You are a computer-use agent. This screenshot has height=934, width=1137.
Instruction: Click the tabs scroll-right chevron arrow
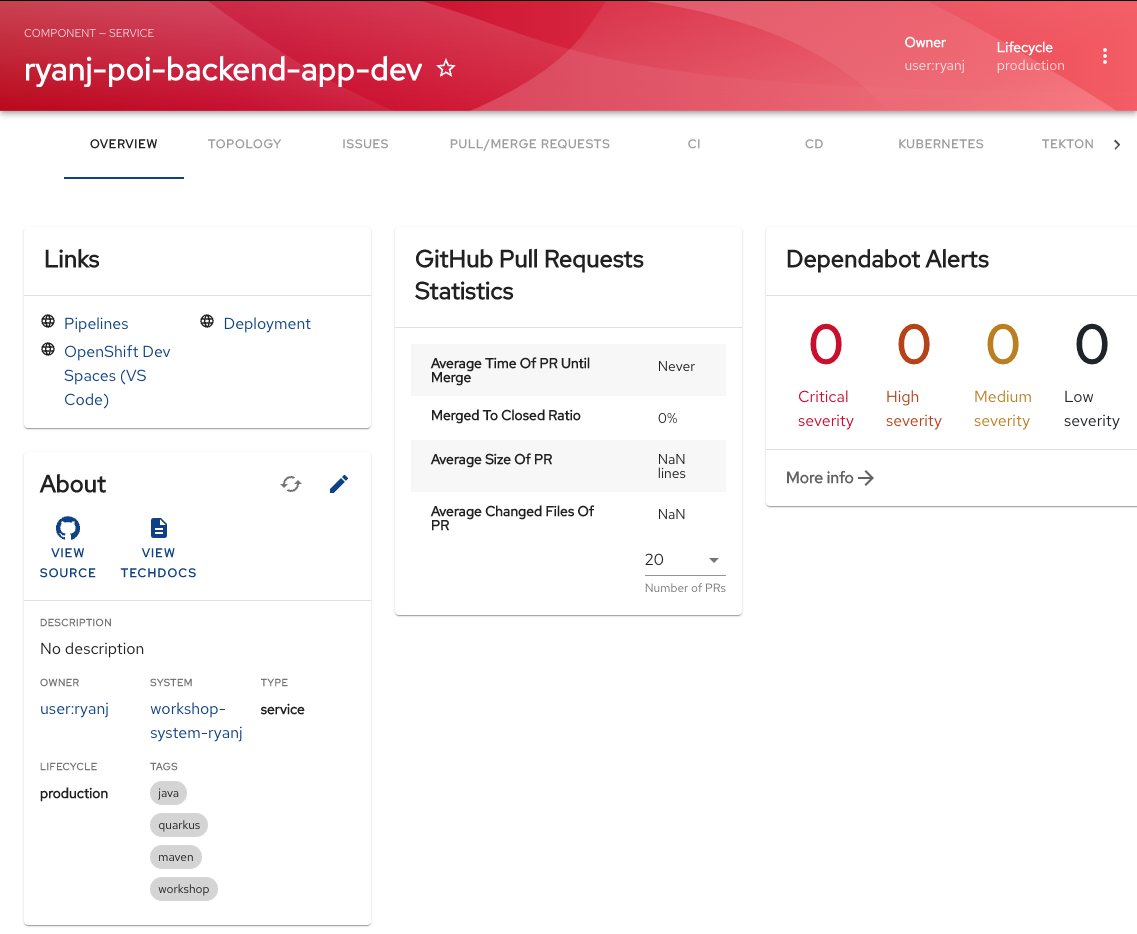(1117, 144)
